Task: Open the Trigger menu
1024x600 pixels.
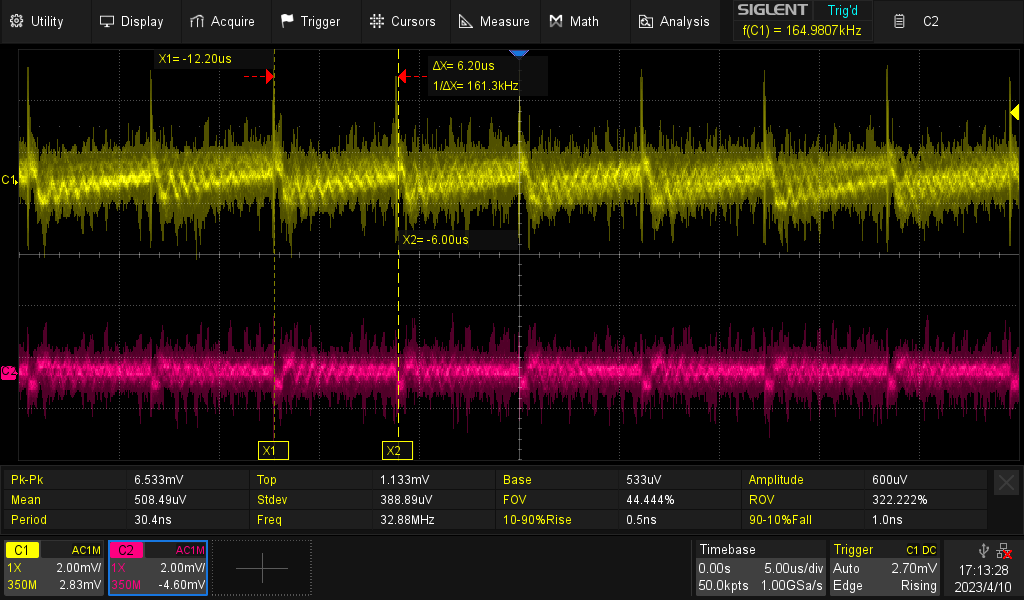Action: 311,22
